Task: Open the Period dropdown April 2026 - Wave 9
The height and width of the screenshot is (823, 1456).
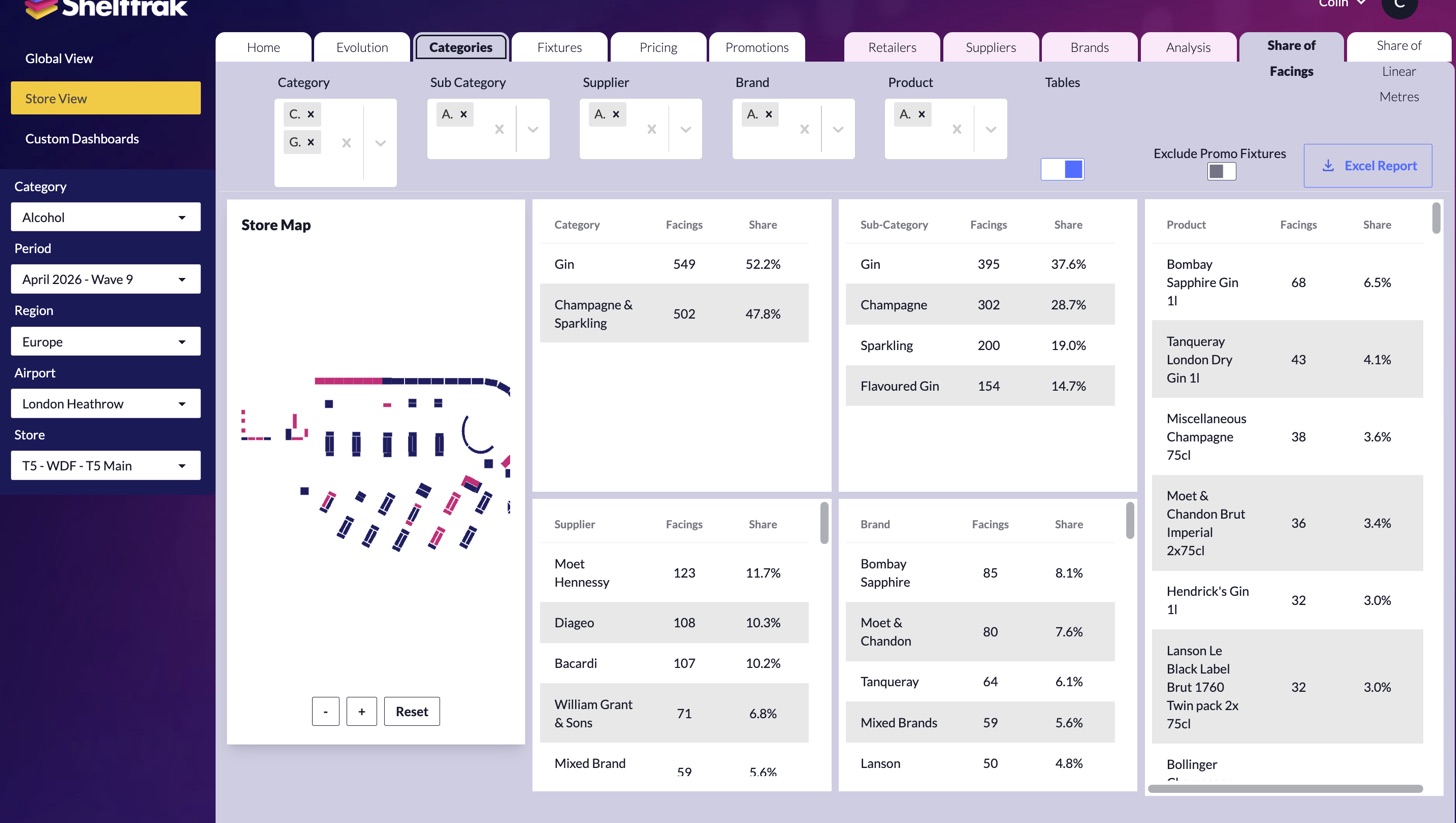Action: [105, 279]
